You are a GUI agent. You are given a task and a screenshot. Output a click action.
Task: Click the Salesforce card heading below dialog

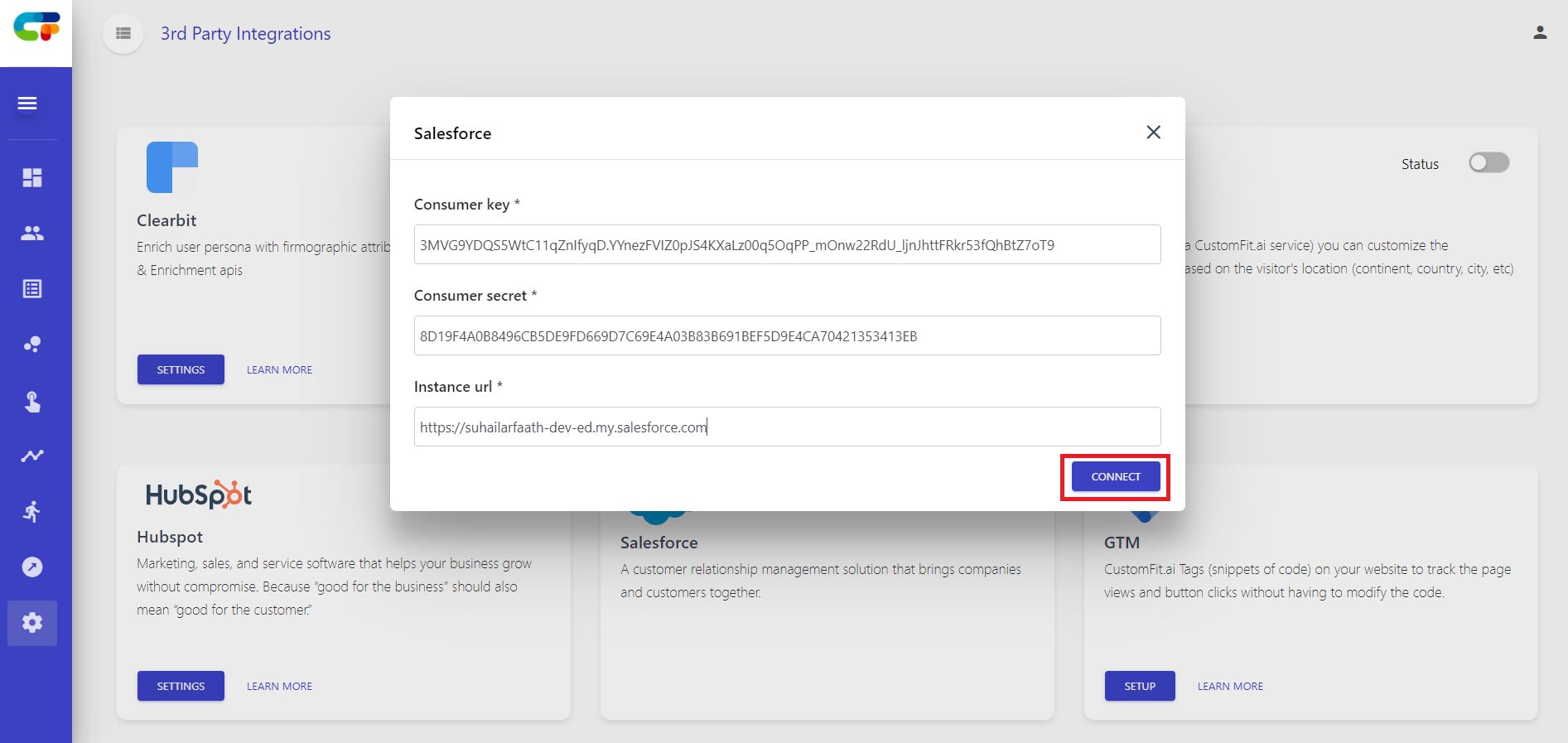(659, 543)
